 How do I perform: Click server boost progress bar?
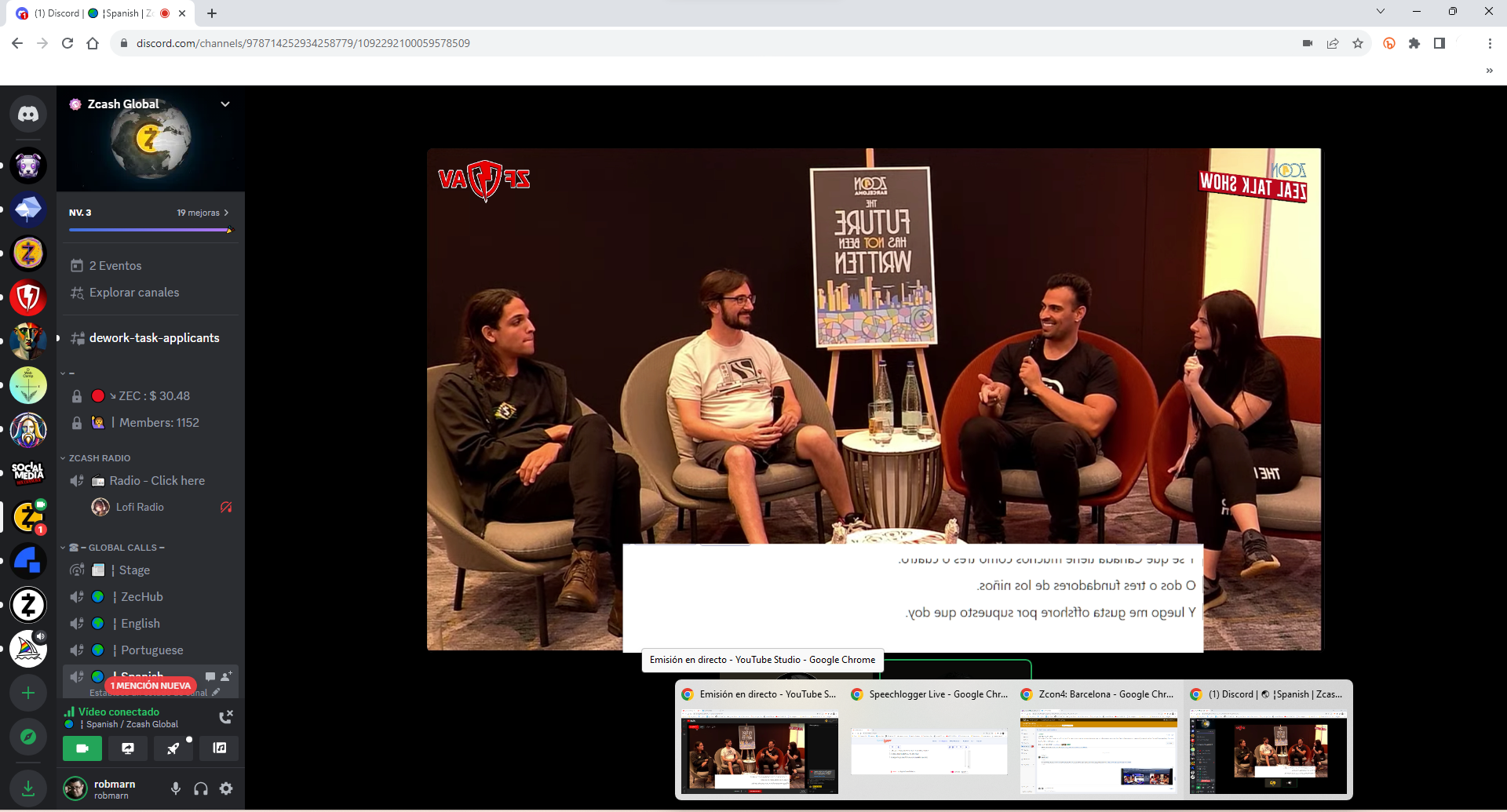point(151,230)
